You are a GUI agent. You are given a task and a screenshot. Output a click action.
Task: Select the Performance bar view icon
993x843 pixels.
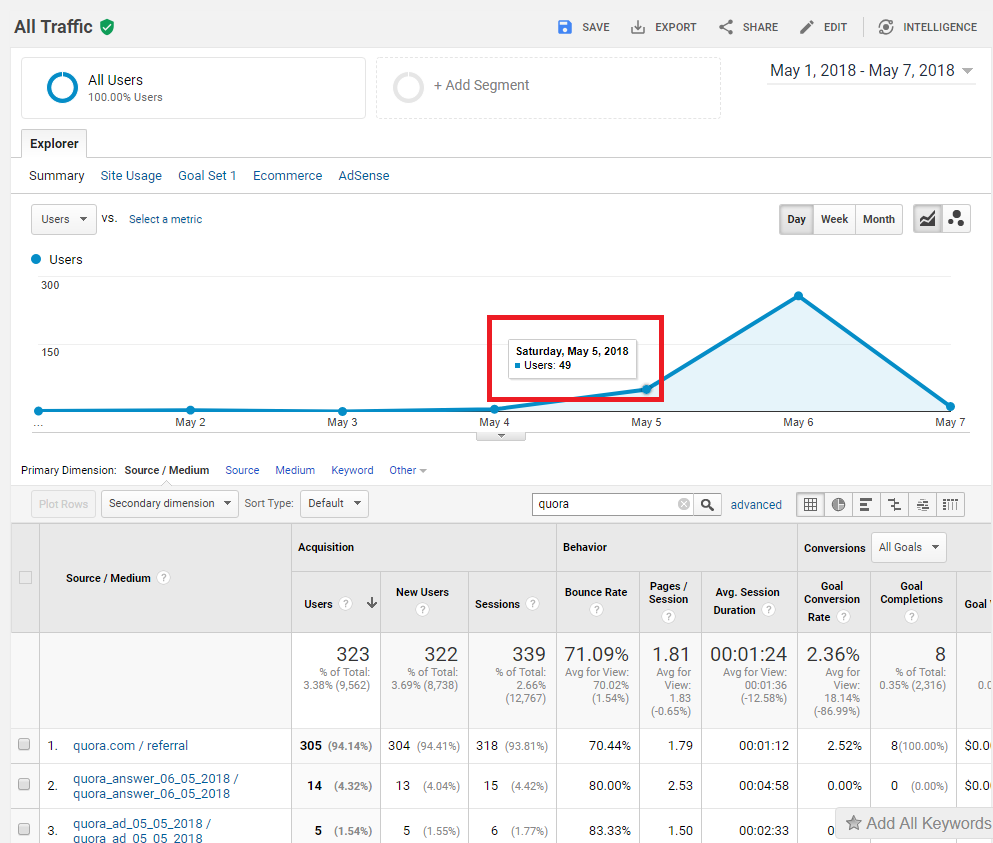[866, 504]
